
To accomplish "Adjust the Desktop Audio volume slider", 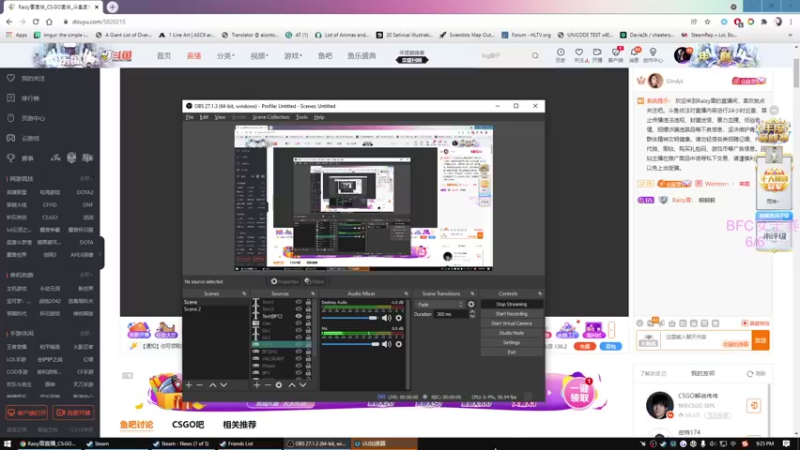I will click(x=350, y=318).
